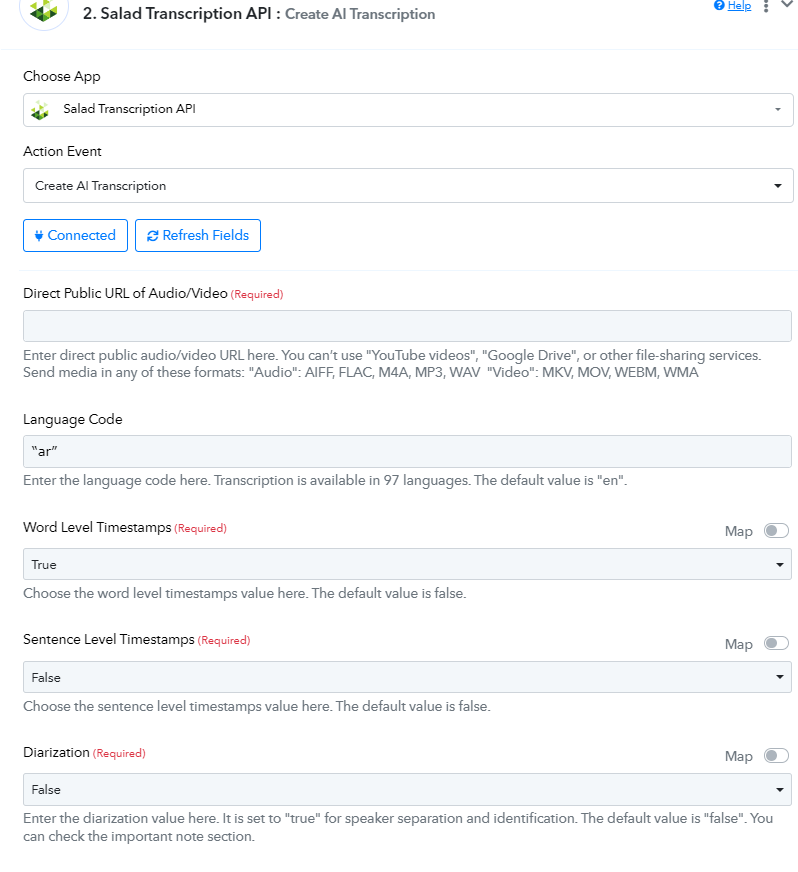Open the Action Event dropdown
Image resolution: width=798 pixels, height=872 pixels.
click(x=408, y=185)
